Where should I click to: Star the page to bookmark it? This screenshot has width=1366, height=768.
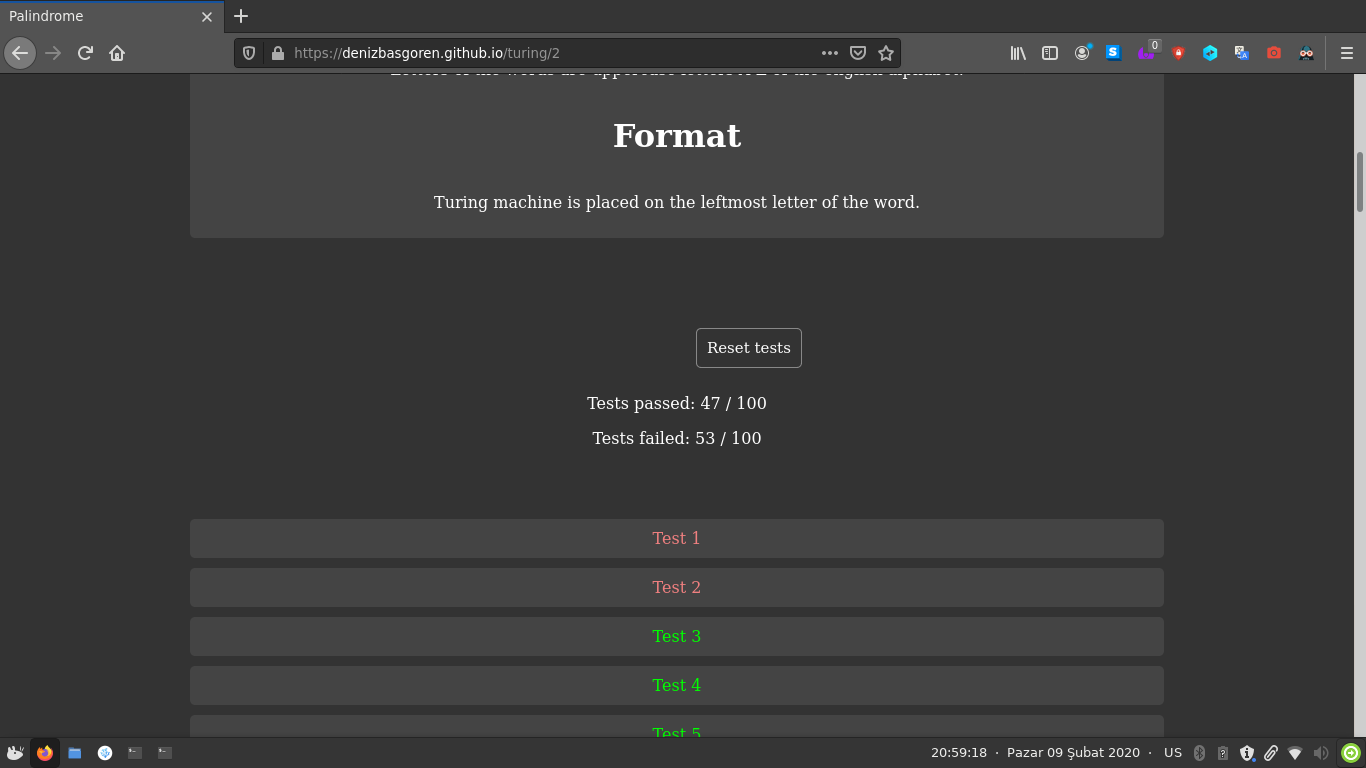[x=886, y=53]
